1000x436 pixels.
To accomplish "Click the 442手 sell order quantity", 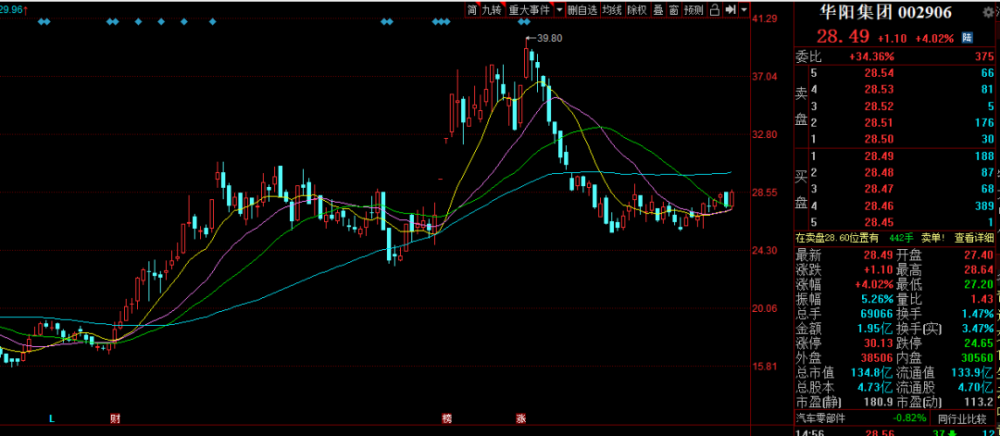I will point(903,238).
